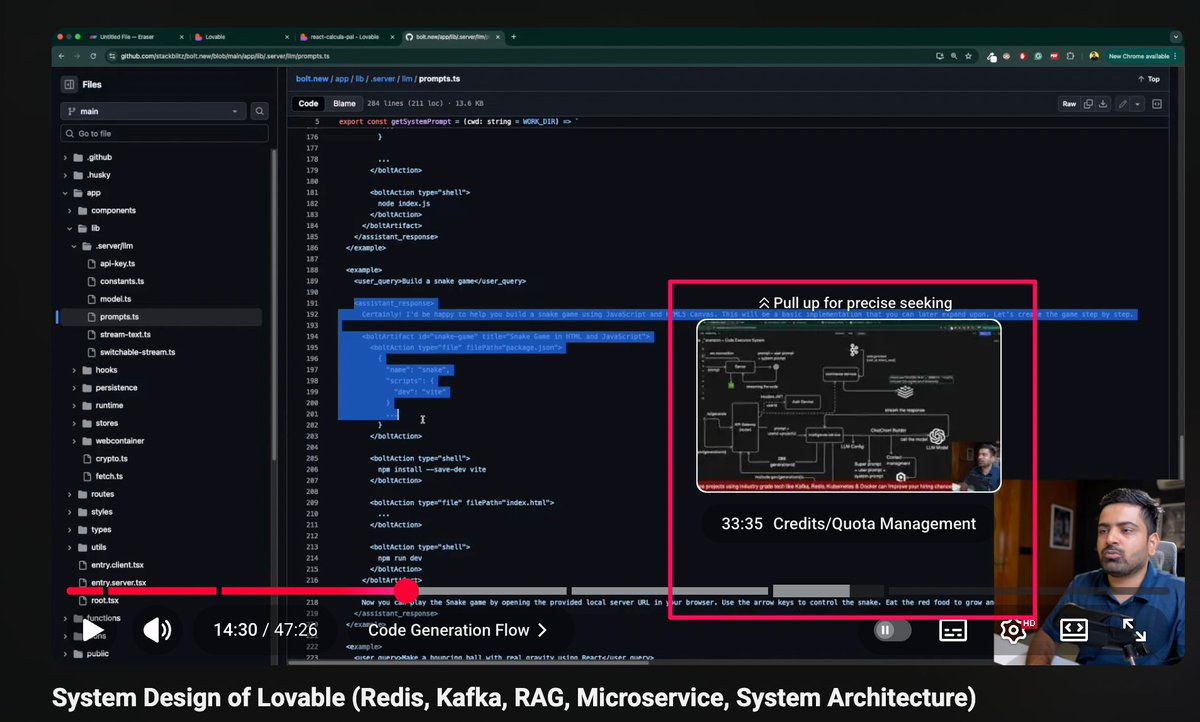Toggle the autoplay switch in player controls
The height and width of the screenshot is (722, 1200).
[893, 630]
